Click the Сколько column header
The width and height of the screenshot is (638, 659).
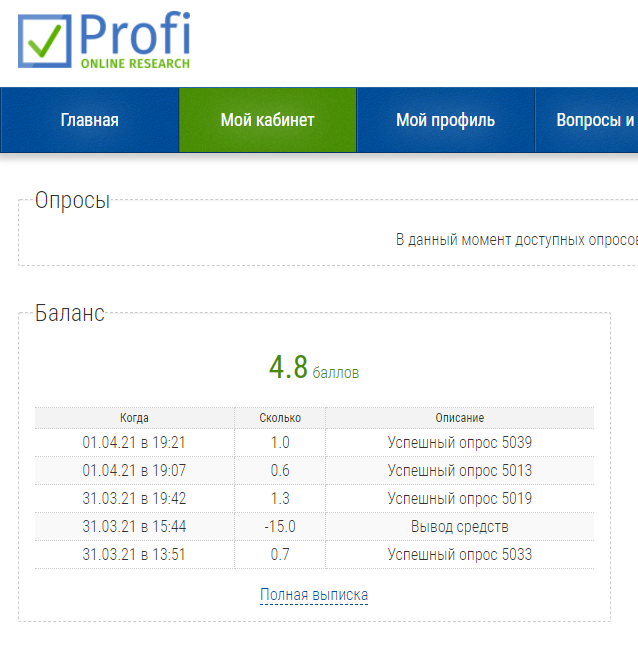(280, 418)
